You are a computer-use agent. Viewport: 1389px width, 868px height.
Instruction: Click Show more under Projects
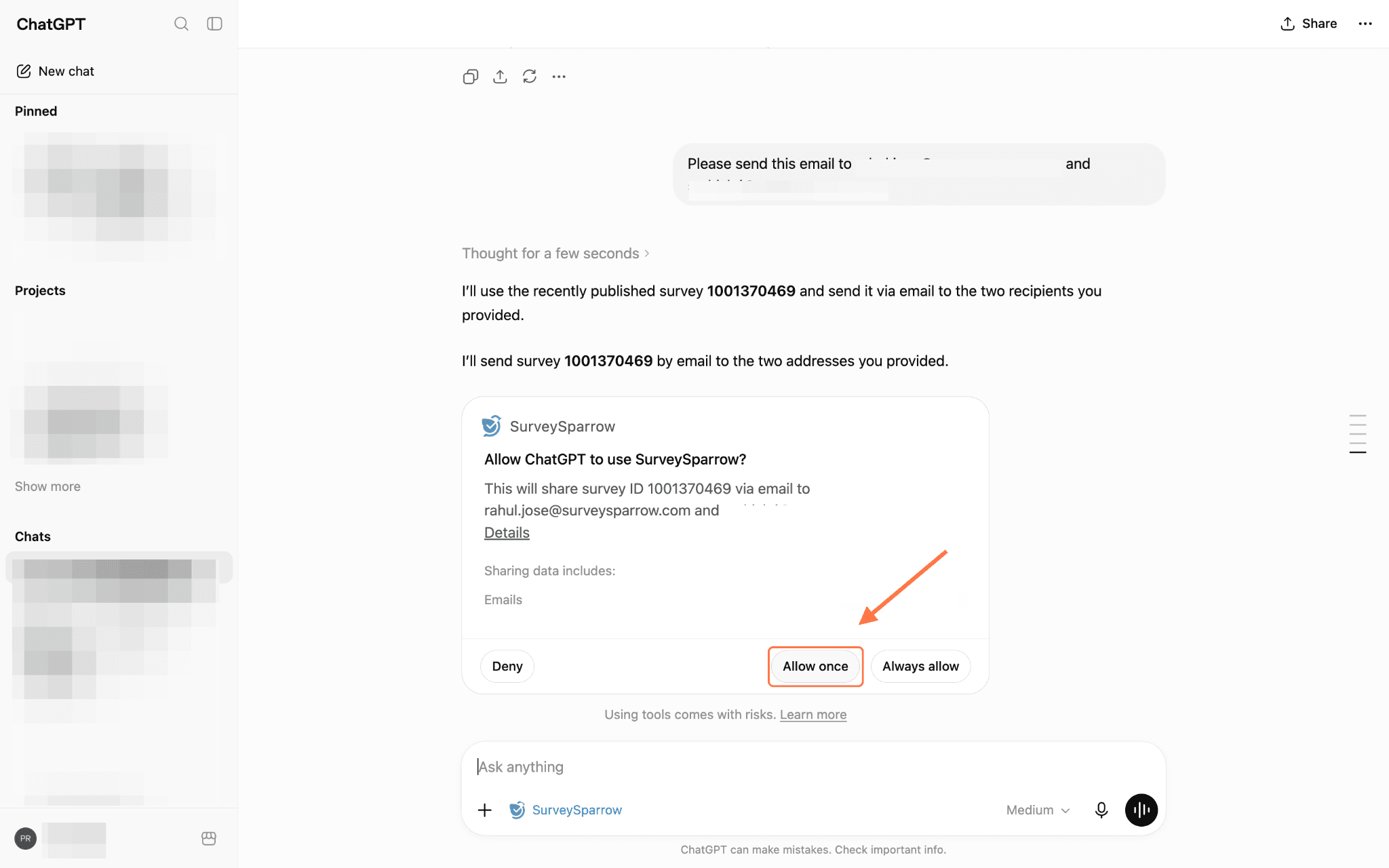(47, 487)
